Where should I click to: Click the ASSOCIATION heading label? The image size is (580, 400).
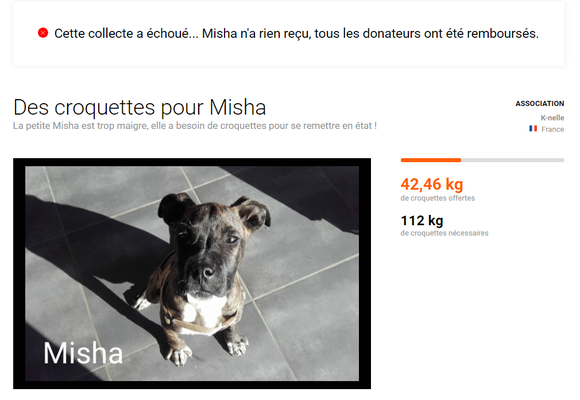pyautogui.click(x=540, y=104)
